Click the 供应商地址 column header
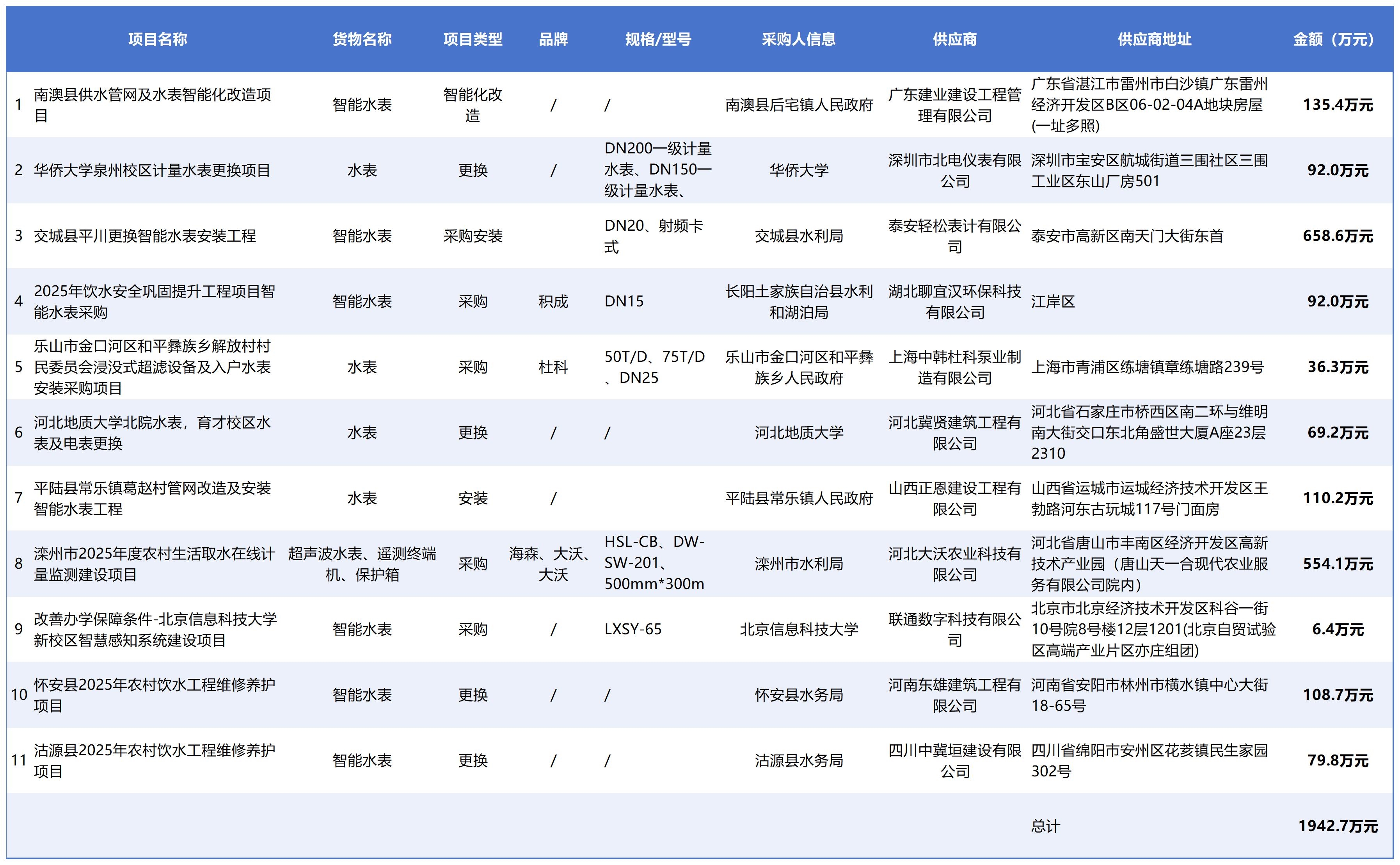Image resolution: width=1400 pixels, height=865 pixels. [1155, 39]
